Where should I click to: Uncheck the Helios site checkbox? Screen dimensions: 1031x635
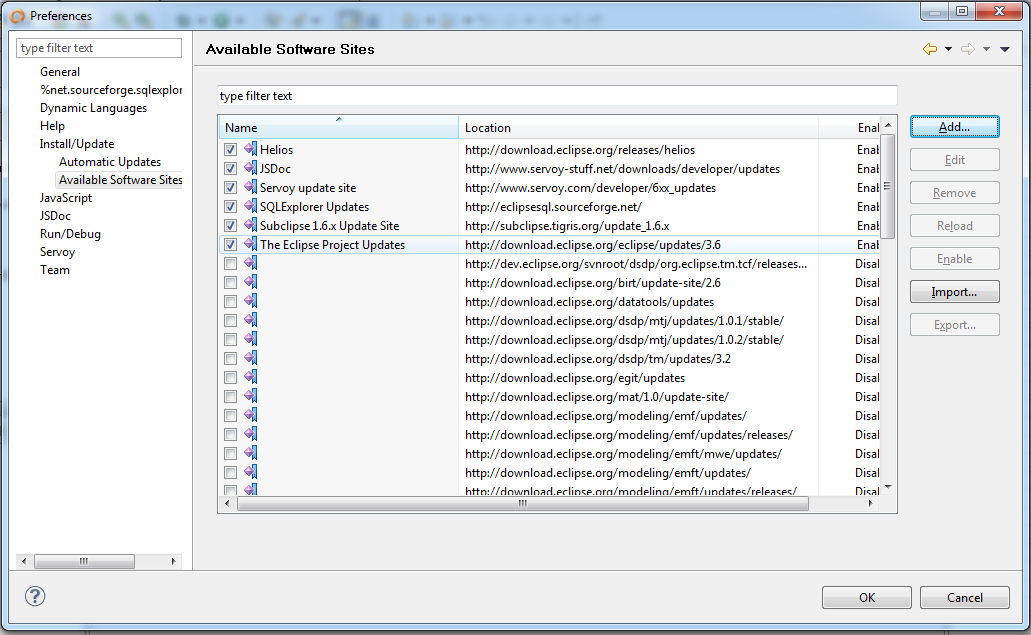coord(230,150)
